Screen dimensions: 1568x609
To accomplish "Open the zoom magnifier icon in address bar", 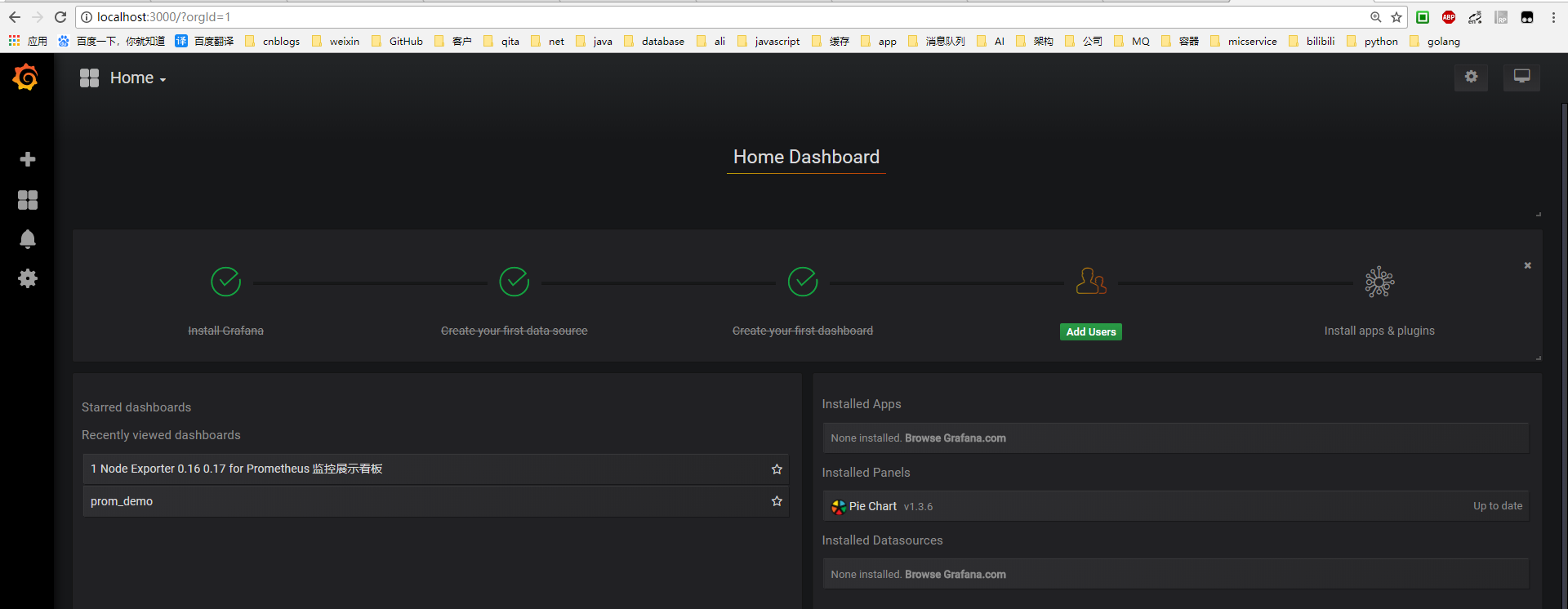I will pyautogui.click(x=1376, y=17).
